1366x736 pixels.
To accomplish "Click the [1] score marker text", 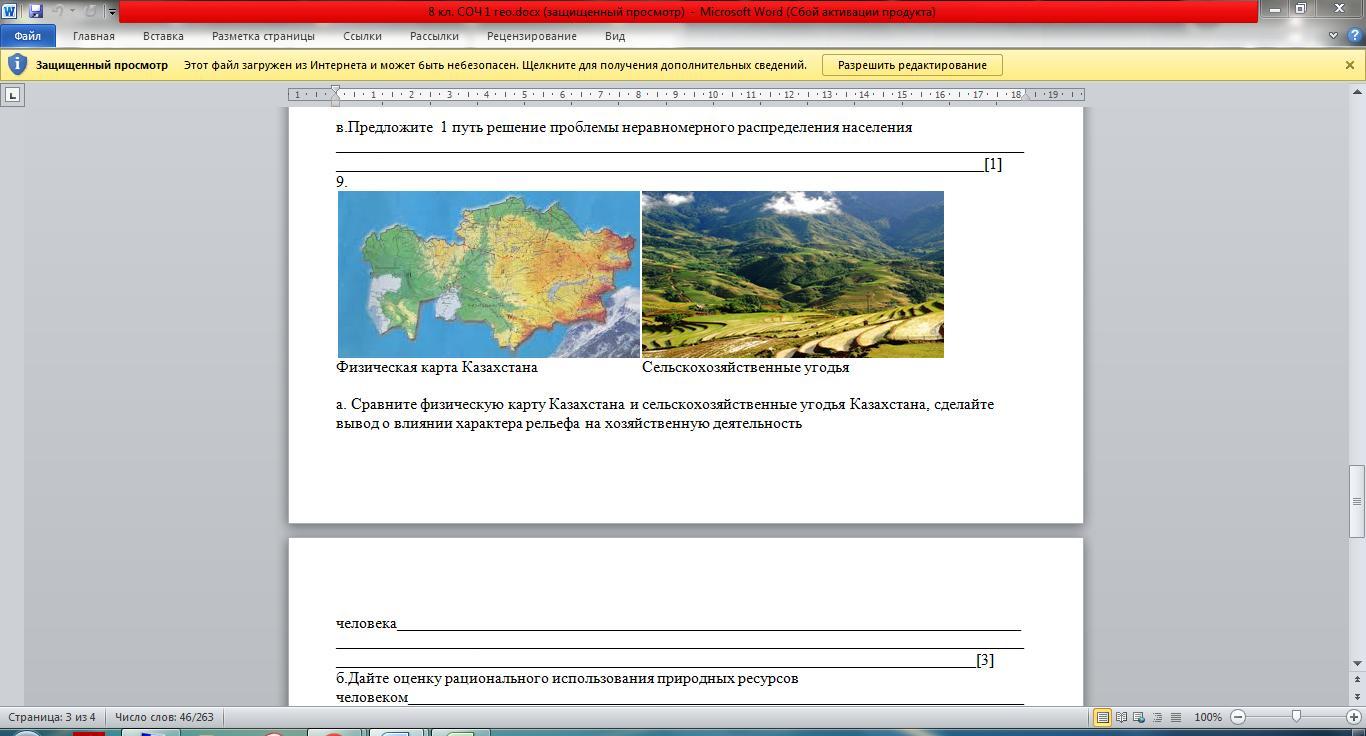I will [993, 164].
